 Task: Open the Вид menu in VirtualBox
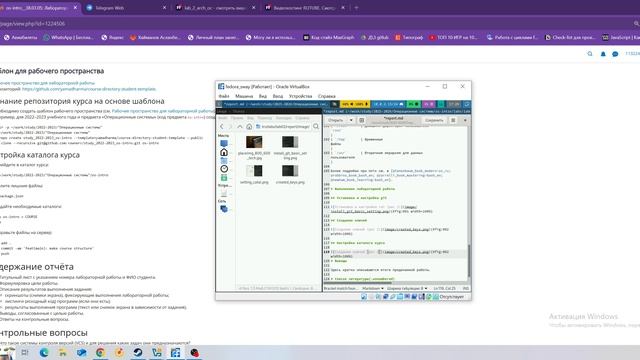point(262,96)
